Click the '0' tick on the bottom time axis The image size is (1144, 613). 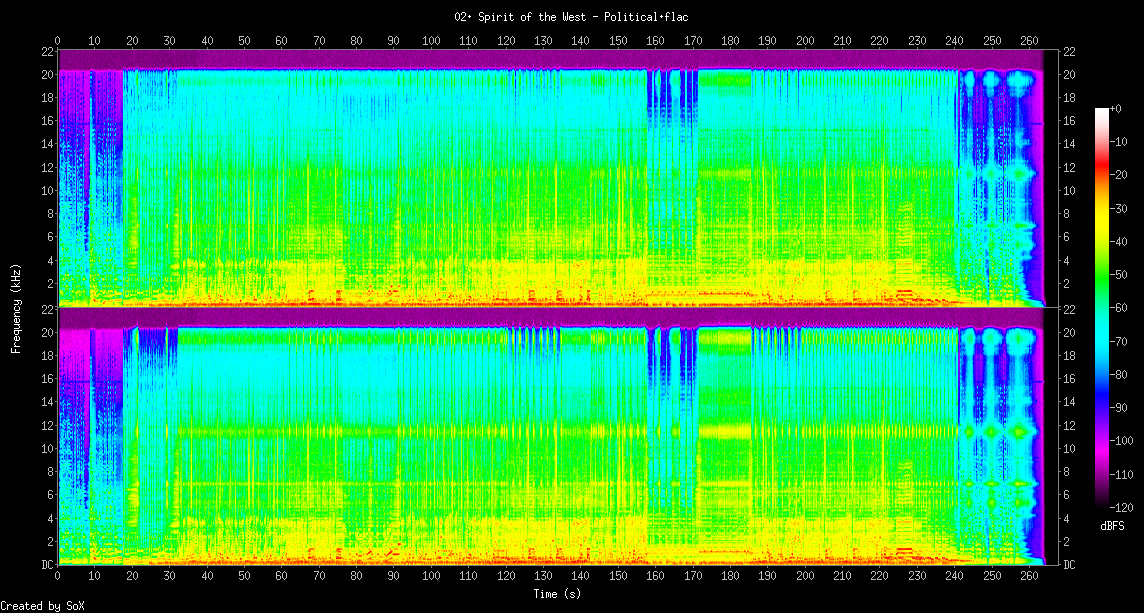pyautogui.click(x=57, y=576)
